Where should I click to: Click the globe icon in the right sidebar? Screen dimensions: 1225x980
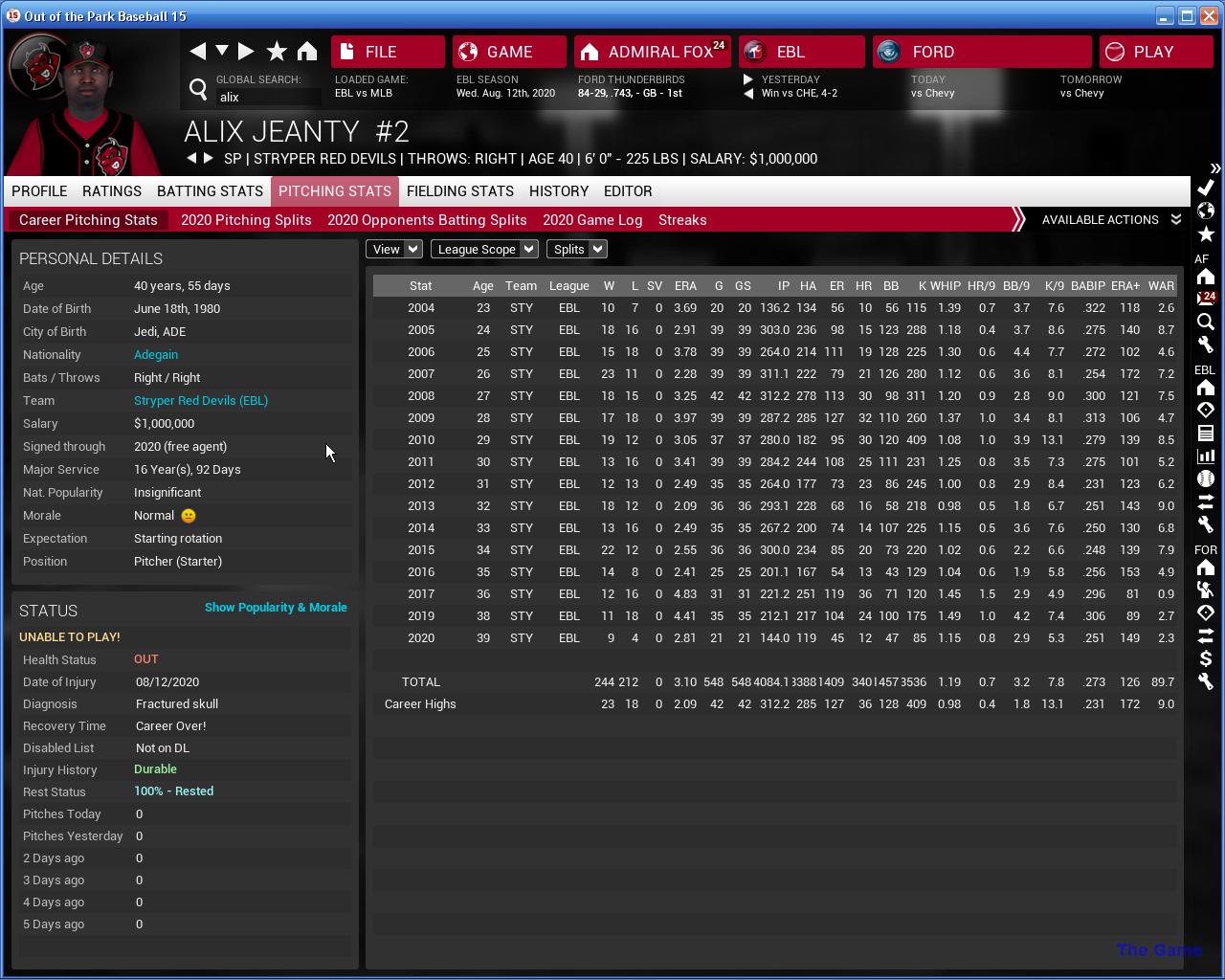click(1206, 211)
